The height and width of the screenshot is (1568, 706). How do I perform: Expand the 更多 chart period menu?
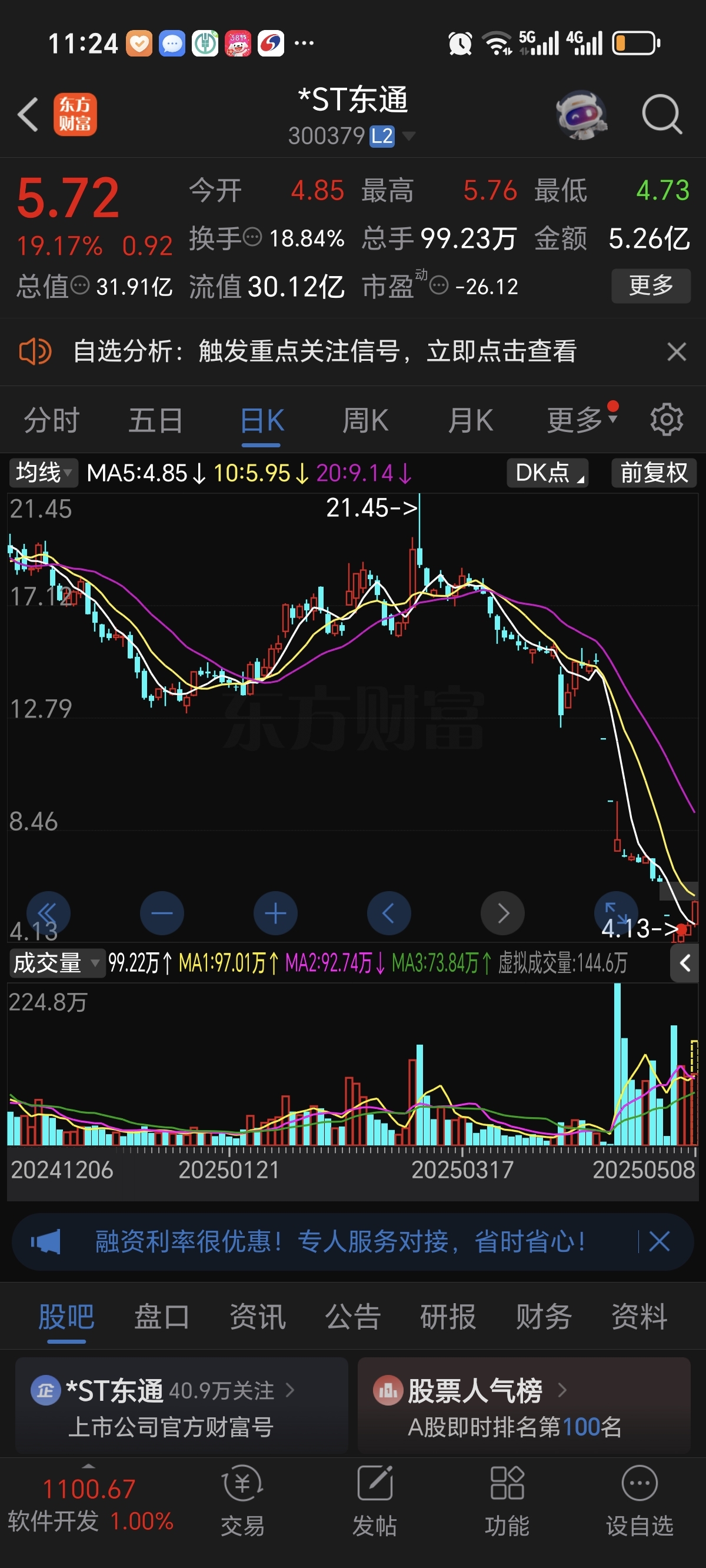[582, 420]
